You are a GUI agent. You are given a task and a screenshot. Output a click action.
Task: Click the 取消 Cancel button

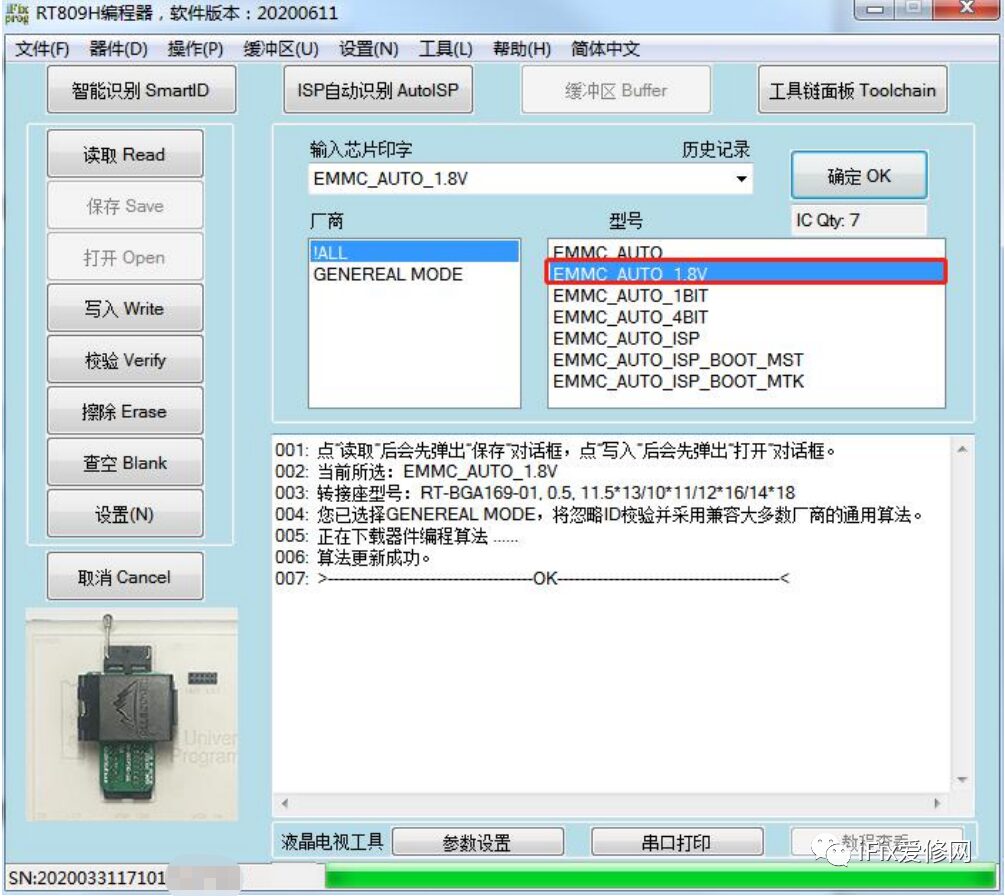125,577
